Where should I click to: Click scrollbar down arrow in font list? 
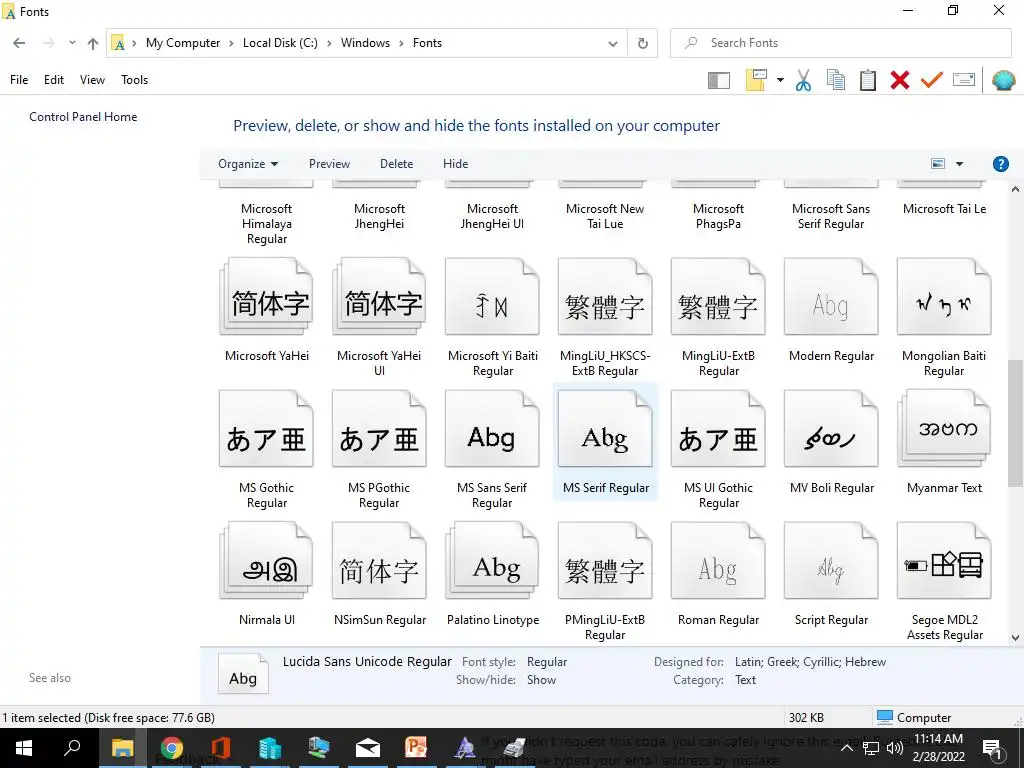point(1015,637)
